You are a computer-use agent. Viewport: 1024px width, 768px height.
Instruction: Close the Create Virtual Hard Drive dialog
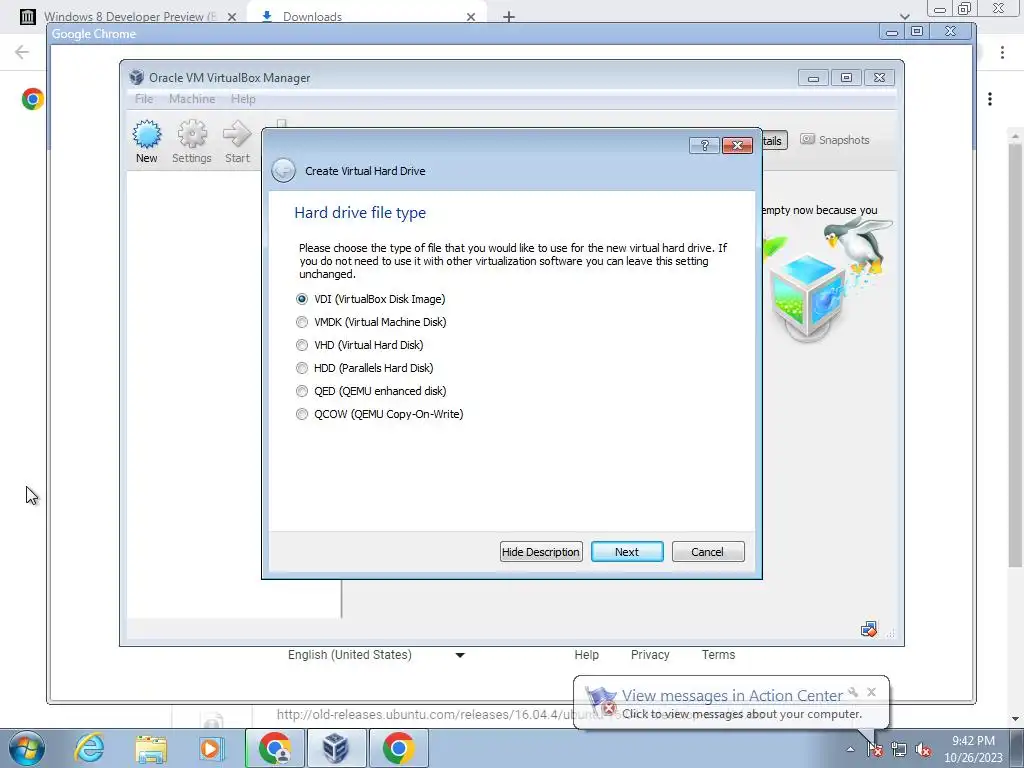pos(737,145)
